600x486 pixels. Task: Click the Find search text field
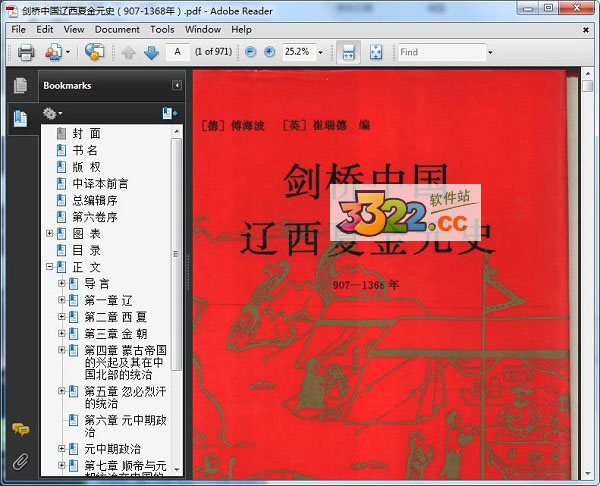(x=440, y=52)
